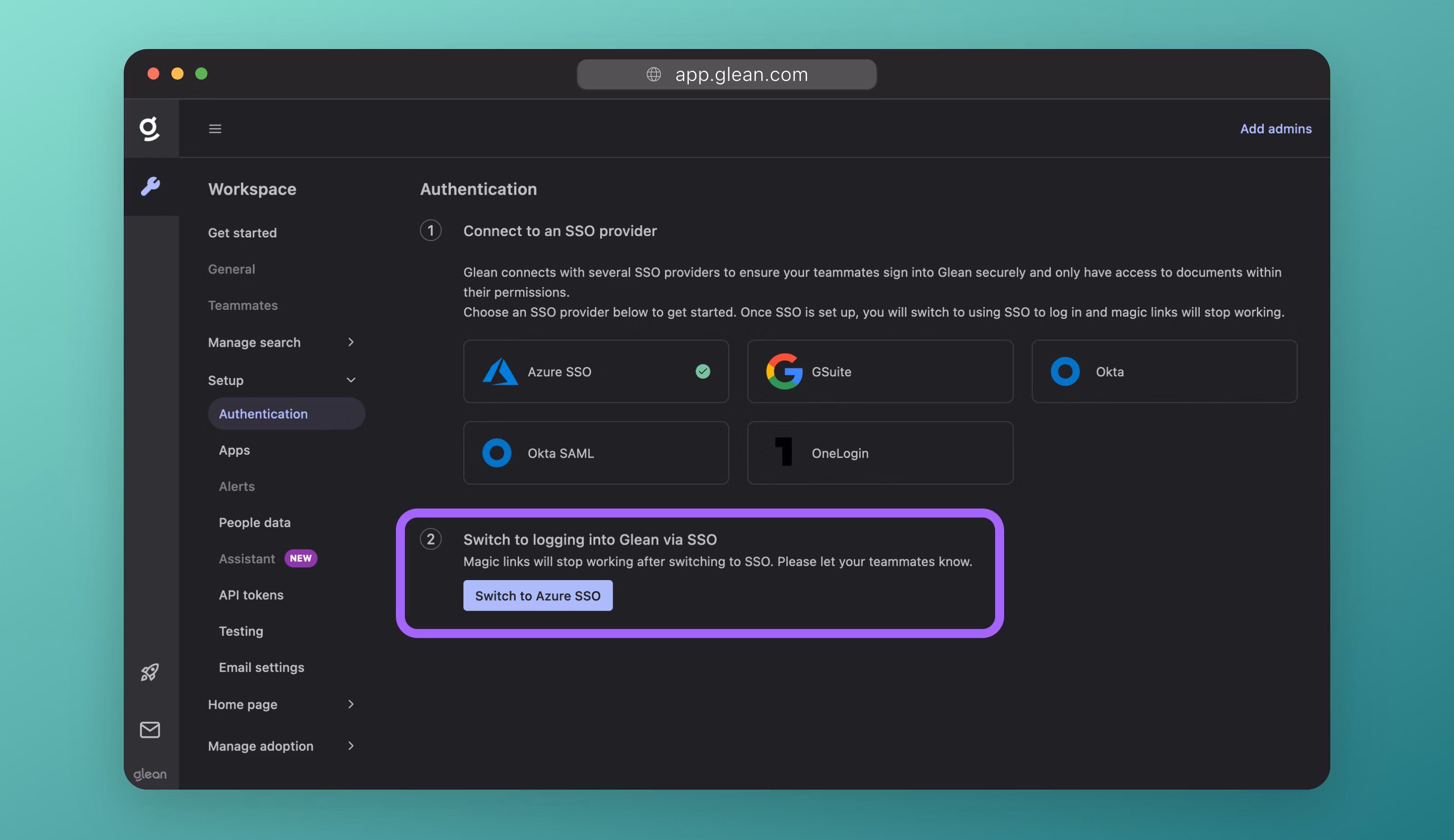Click the OneLogin logo icon
1454x840 pixels.
(x=785, y=453)
